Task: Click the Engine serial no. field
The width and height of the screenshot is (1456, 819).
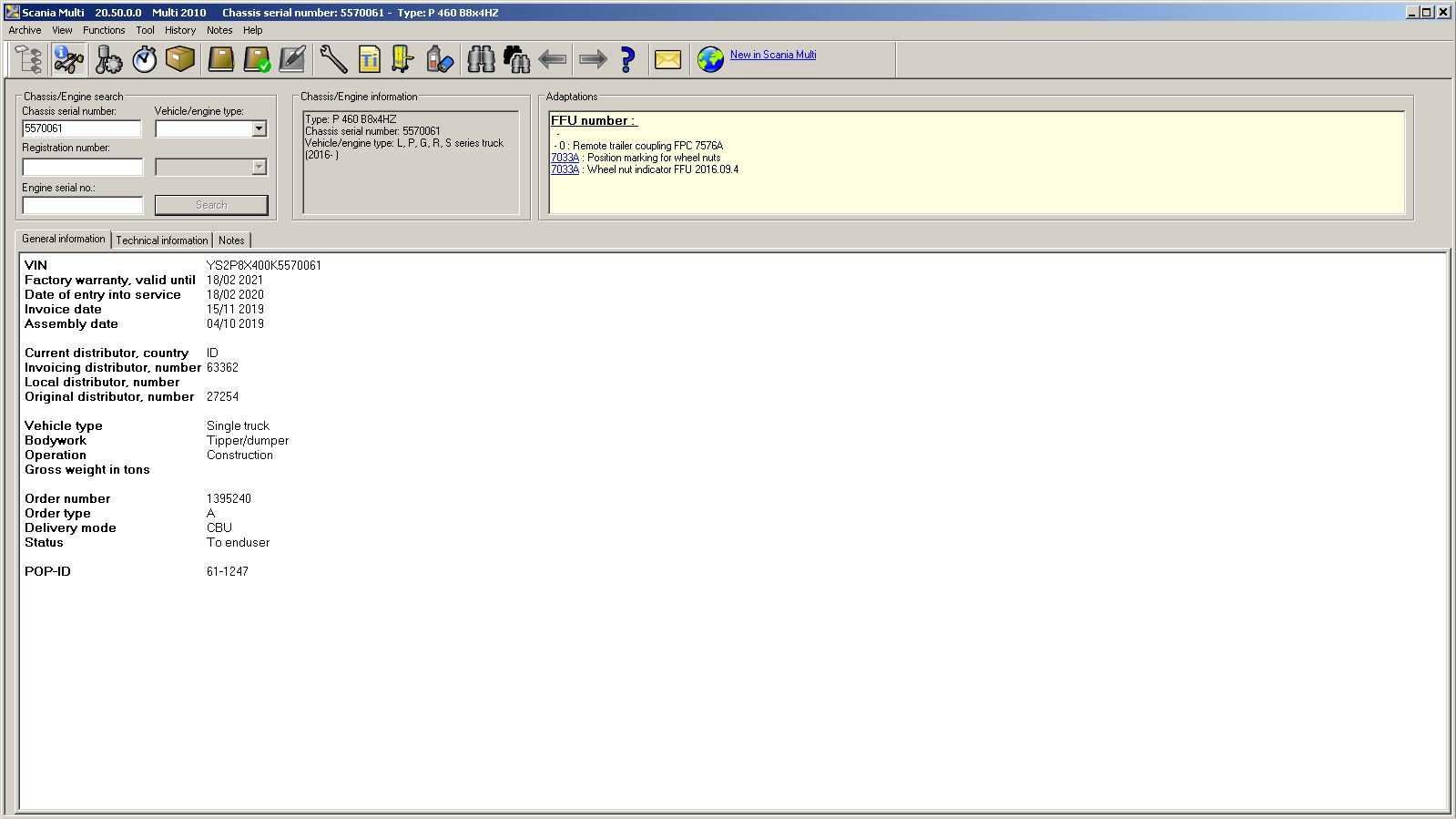Action: coord(82,205)
